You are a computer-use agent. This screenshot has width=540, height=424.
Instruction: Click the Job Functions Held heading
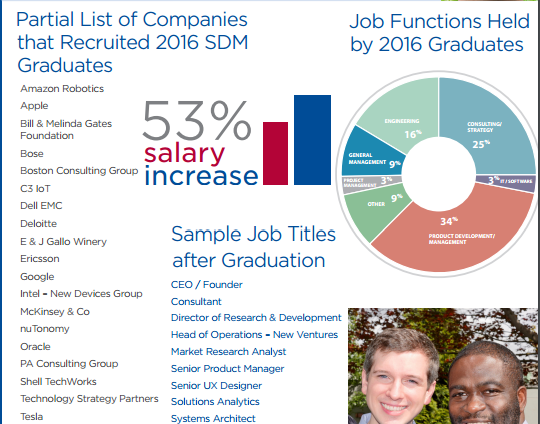point(439,33)
